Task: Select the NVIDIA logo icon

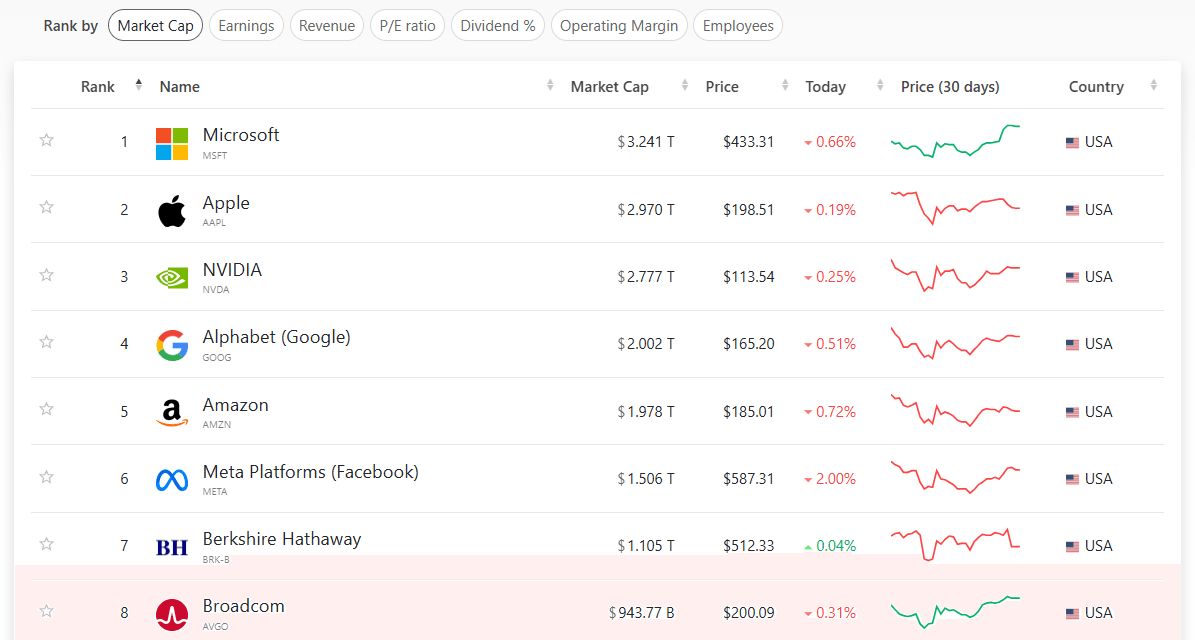Action: tap(171, 278)
